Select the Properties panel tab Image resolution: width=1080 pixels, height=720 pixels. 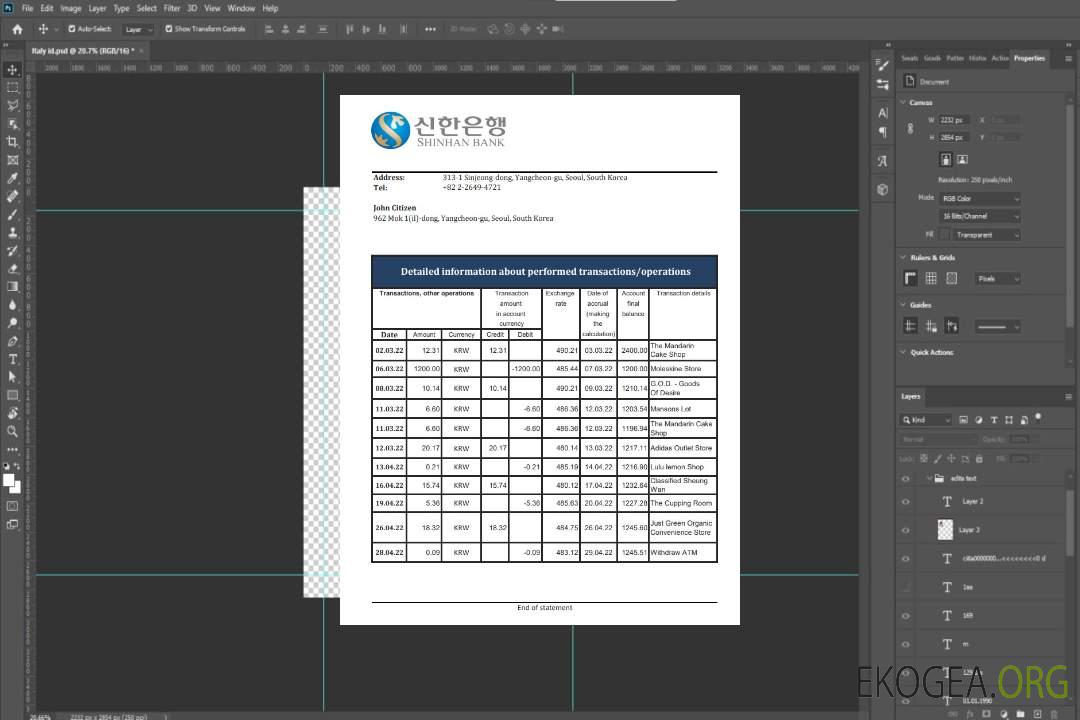(1029, 58)
